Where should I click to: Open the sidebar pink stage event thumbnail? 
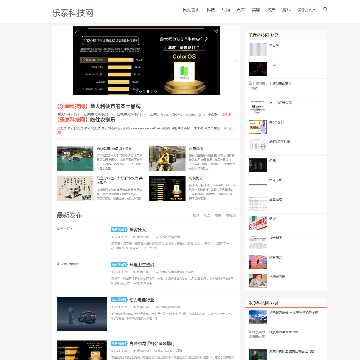point(258,262)
